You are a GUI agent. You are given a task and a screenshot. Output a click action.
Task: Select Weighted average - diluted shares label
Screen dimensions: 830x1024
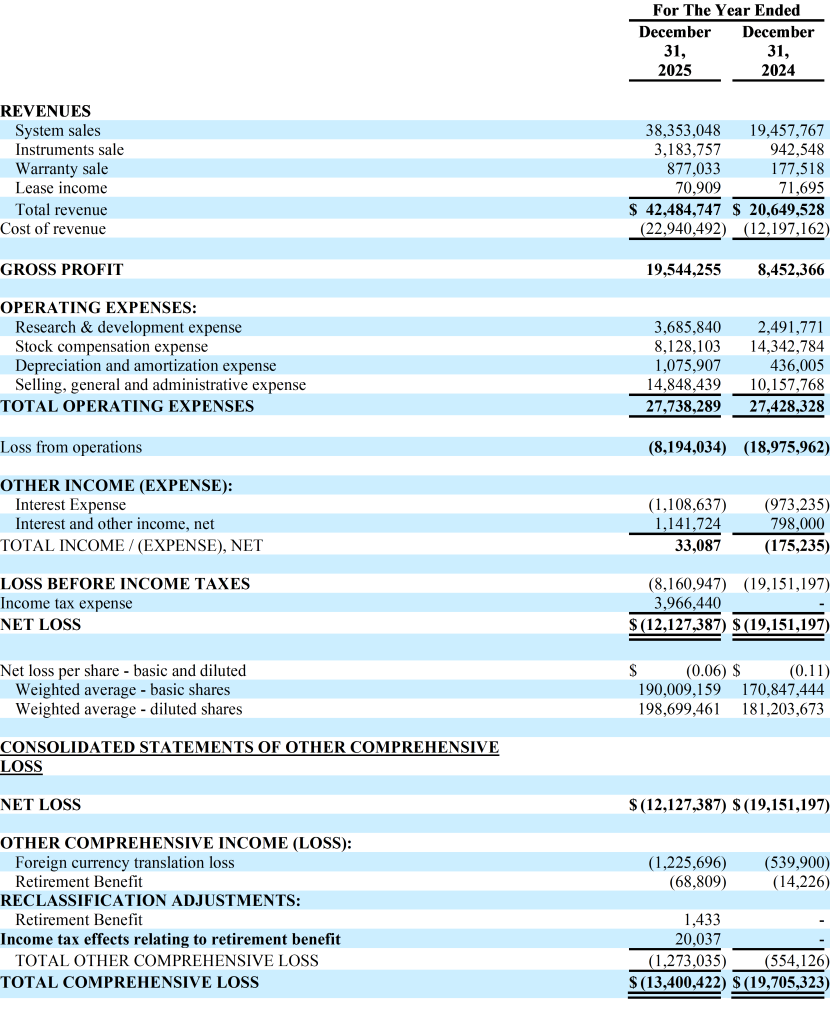pyautogui.click(x=128, y=709)
